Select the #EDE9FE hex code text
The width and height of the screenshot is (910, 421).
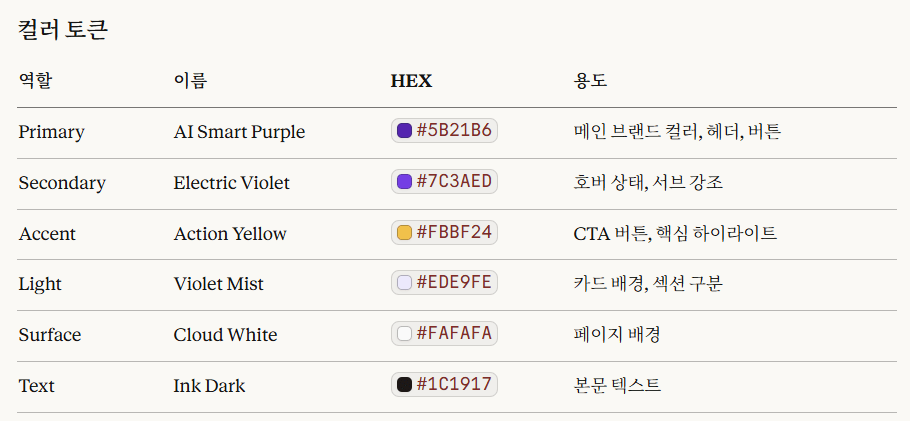tap(454, 283)
